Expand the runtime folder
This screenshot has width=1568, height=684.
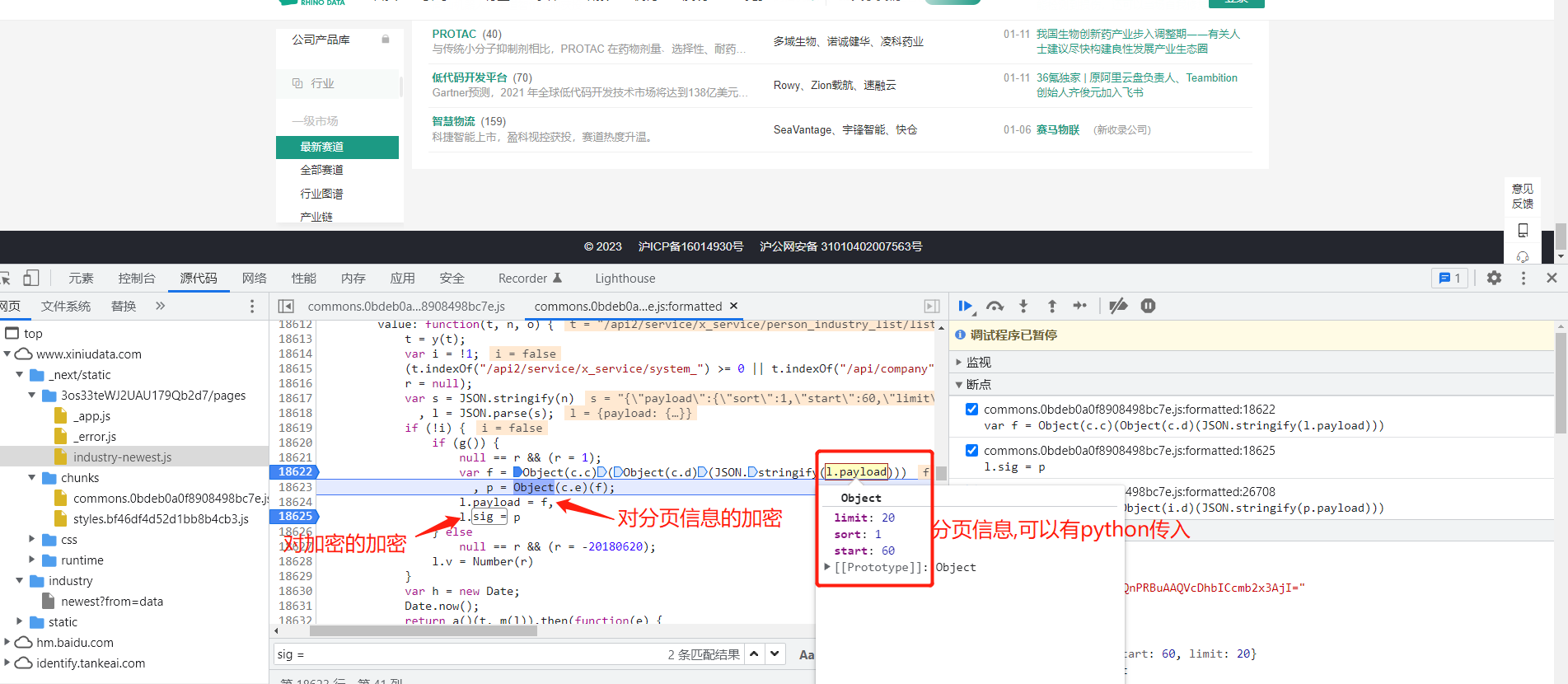tap(32, 560)
